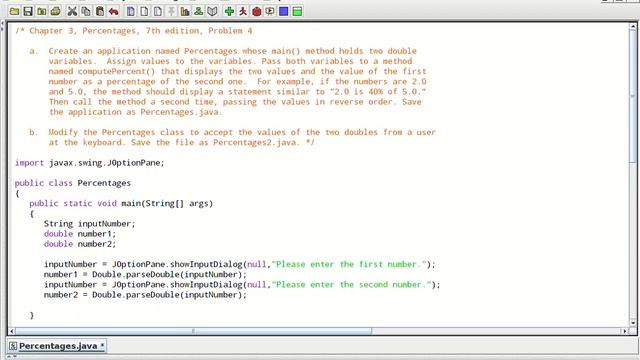Switch to the Percentages.java tab
640x360 pixels.
[x=57, y=346]
